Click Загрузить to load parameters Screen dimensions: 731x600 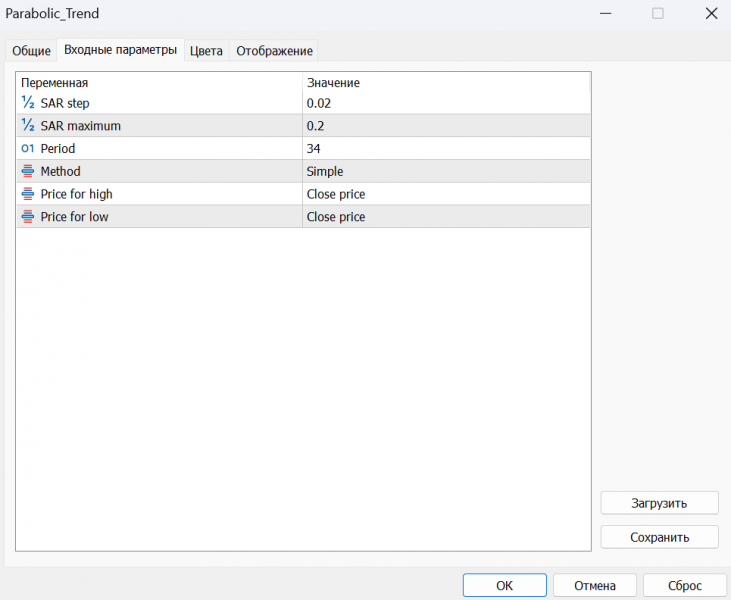click(x=659, y=503)
